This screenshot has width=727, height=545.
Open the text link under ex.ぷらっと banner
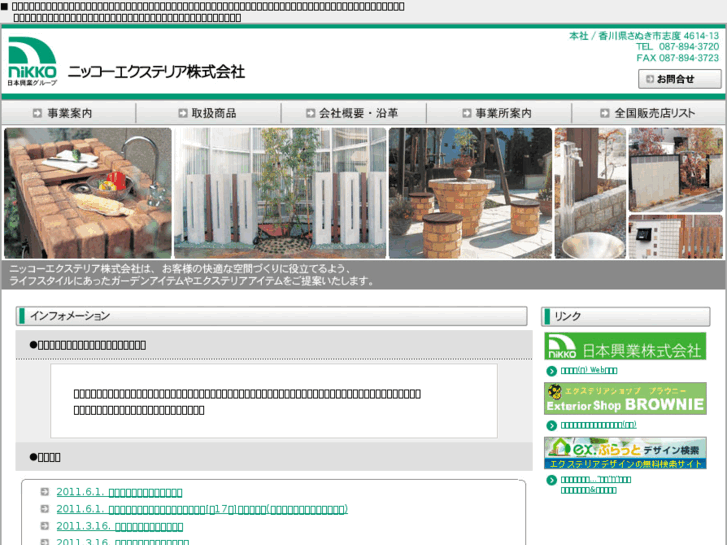pyautogui.click(x=595, y=485)
